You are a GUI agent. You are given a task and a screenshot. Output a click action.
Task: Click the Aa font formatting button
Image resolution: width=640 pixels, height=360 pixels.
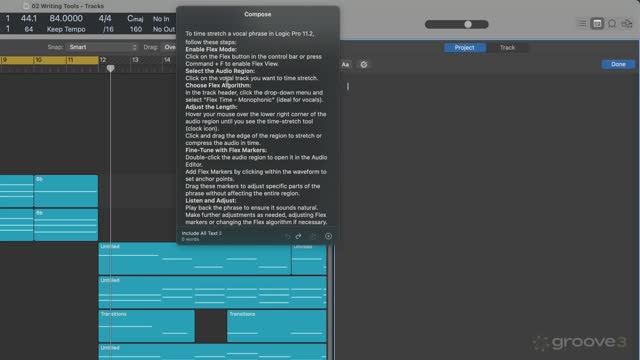[x=345, y=64]
